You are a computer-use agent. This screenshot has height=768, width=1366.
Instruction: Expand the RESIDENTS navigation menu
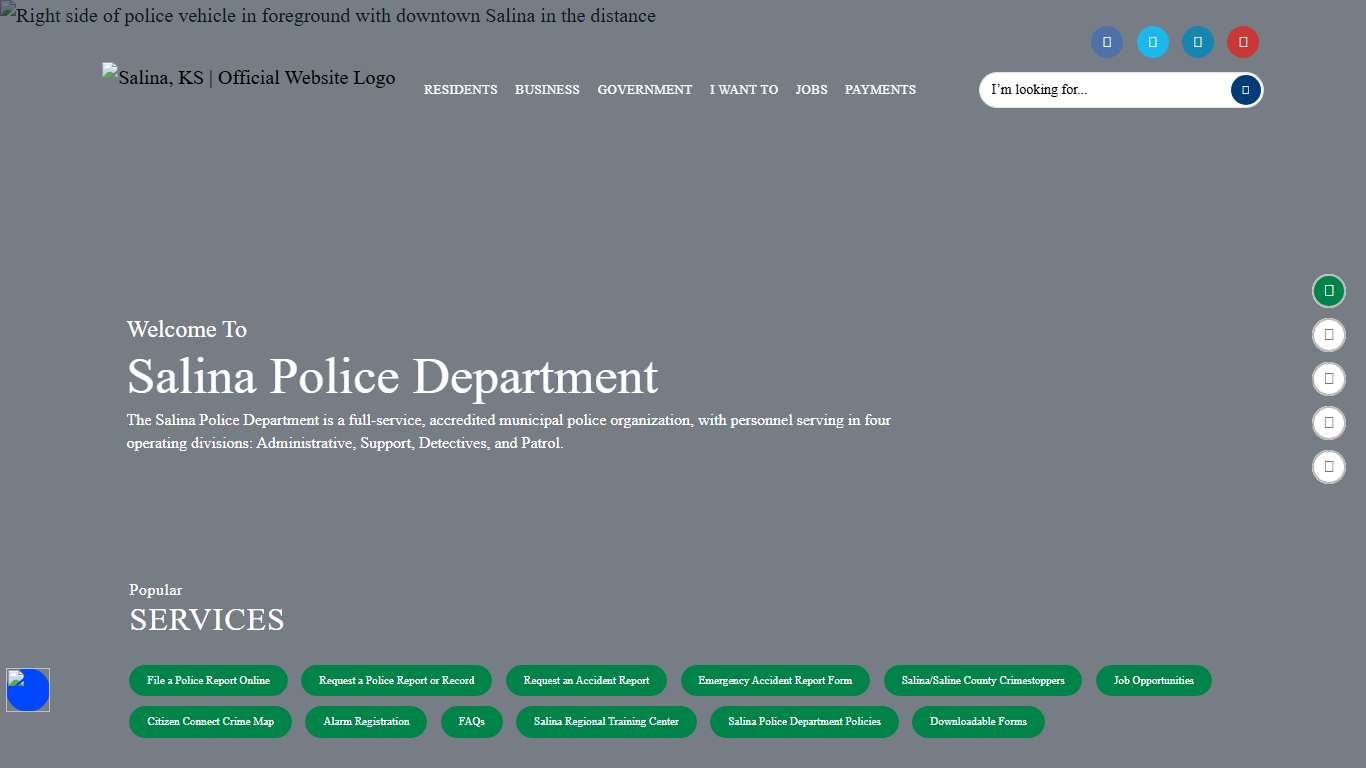[460, 90]
